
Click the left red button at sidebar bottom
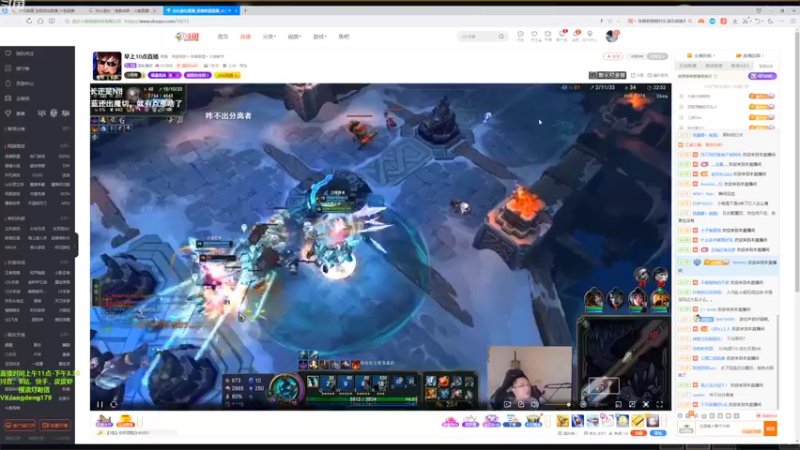pyautogui.click(x=20, y=425)
